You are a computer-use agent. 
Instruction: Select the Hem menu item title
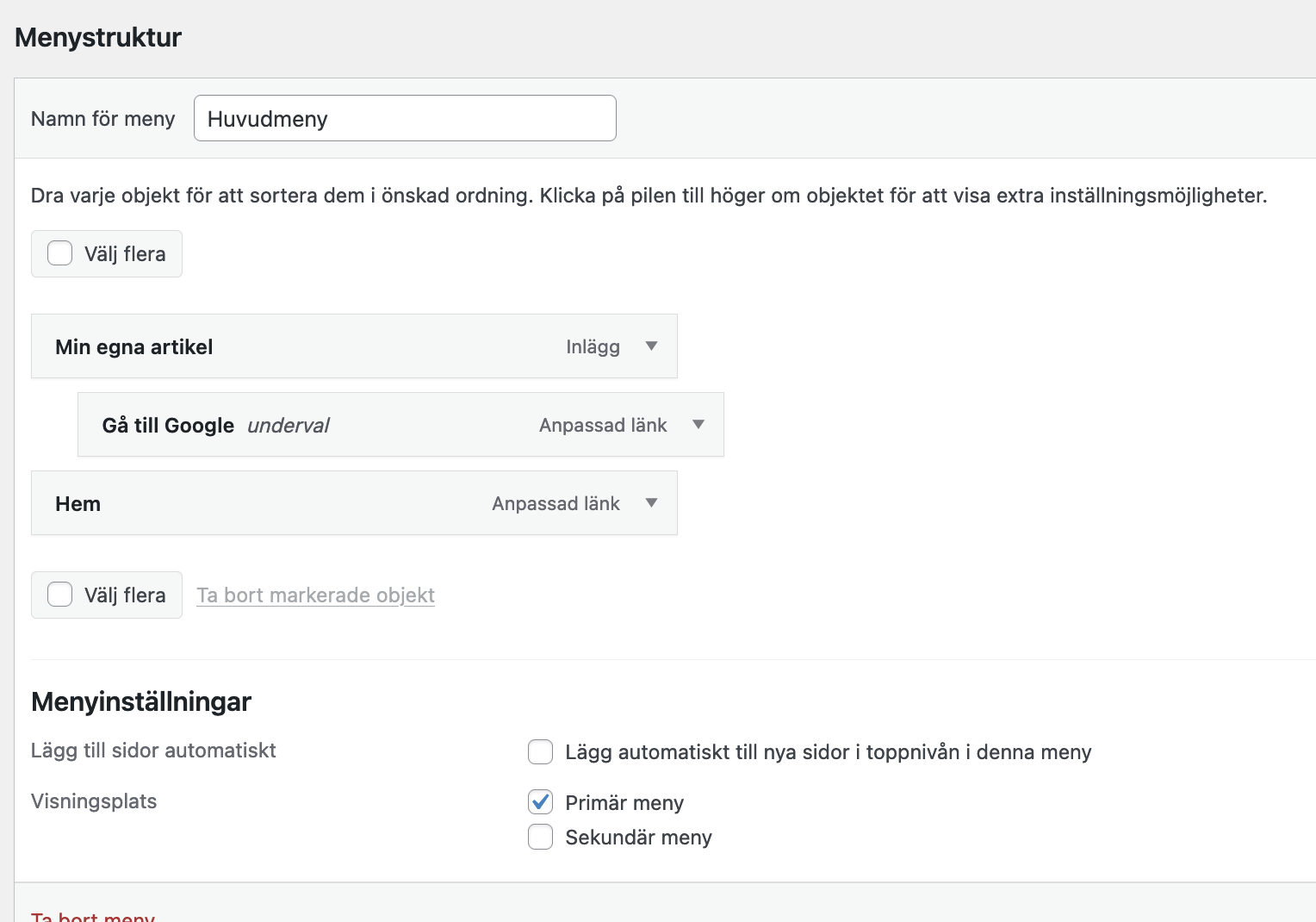pyautogui.click(x=78, y=504)
